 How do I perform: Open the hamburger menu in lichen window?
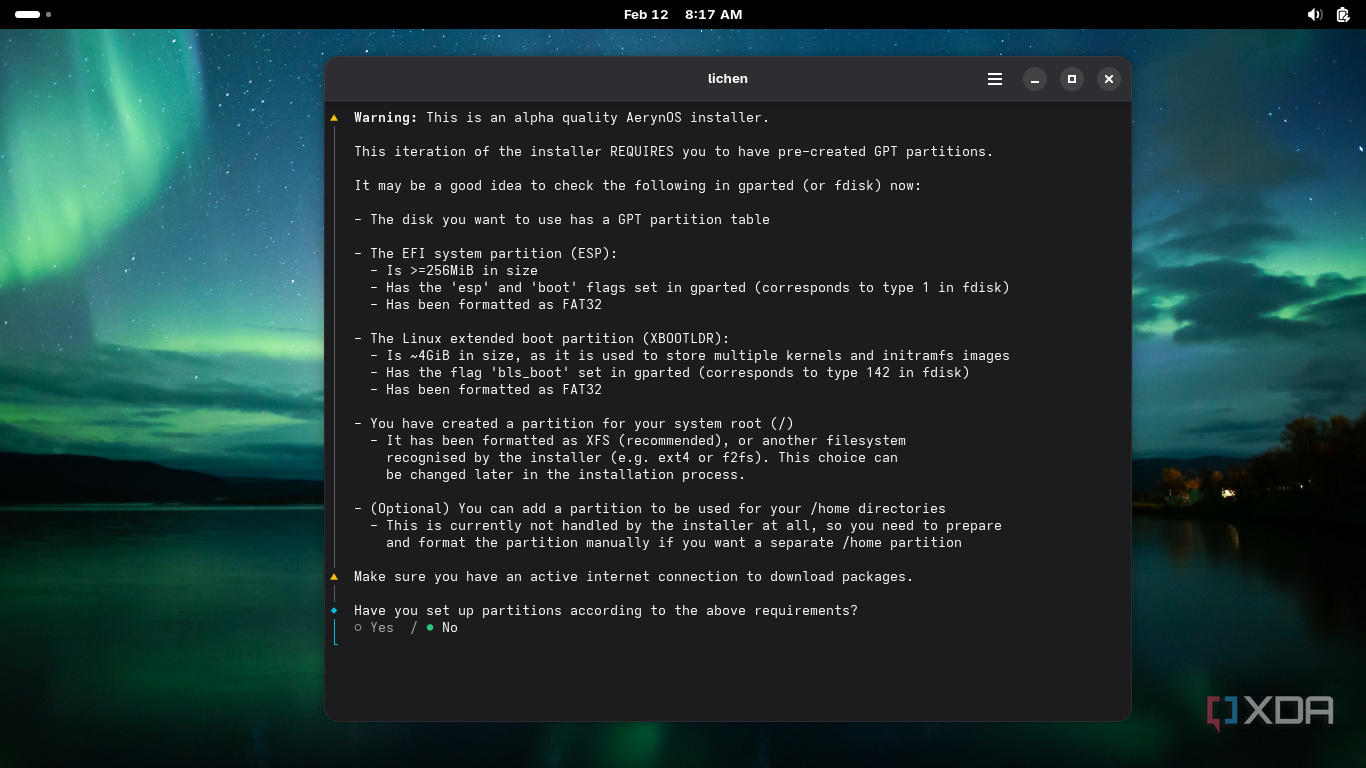[x=994, y=79]
